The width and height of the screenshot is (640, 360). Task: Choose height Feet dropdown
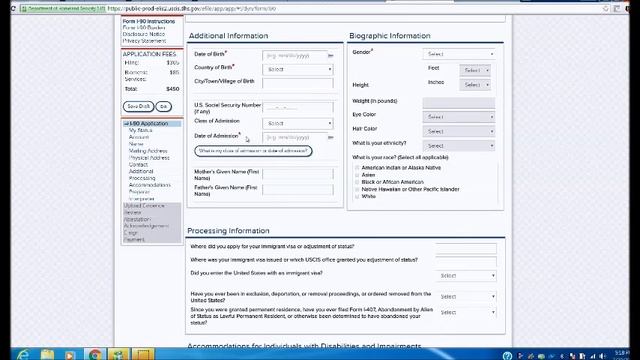pyautogui.click(x=475, y=70)
